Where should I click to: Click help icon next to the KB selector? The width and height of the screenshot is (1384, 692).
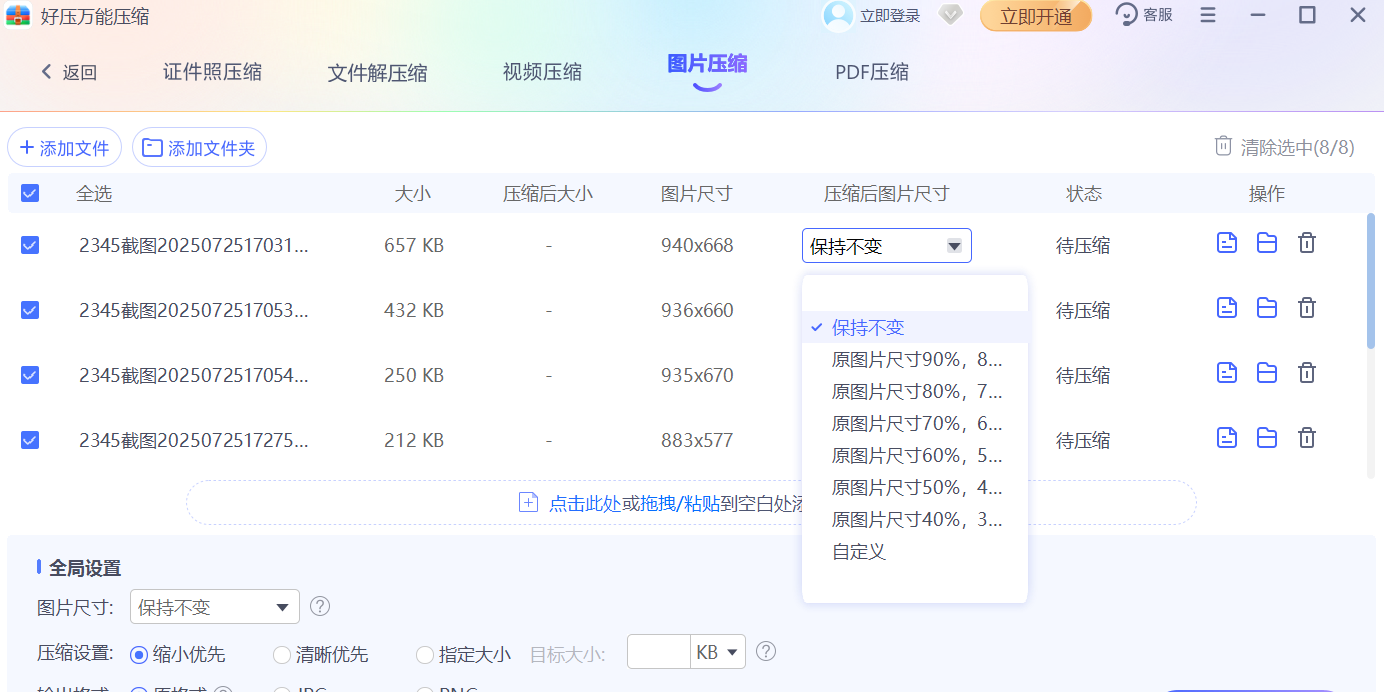[766, 652]
